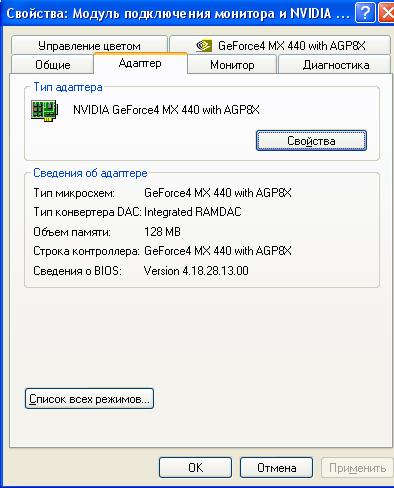
Task: Open the GeForce4 MX 440 with AGP8X tab
Action: click(280, 45)
